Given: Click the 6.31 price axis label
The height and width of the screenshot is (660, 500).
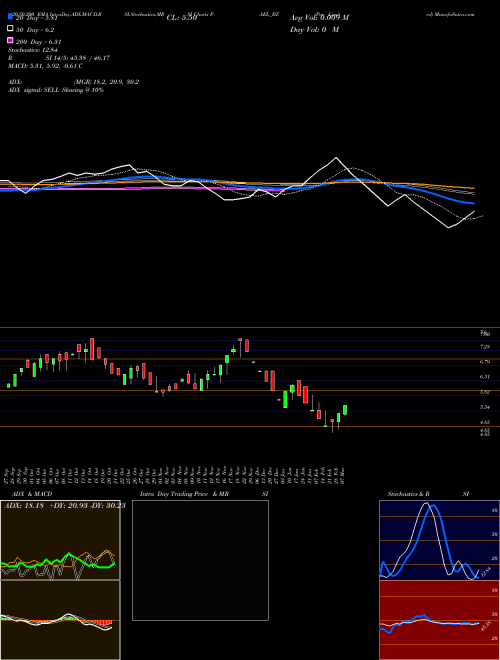Looking at the screenshot, I should click(485, 377).
